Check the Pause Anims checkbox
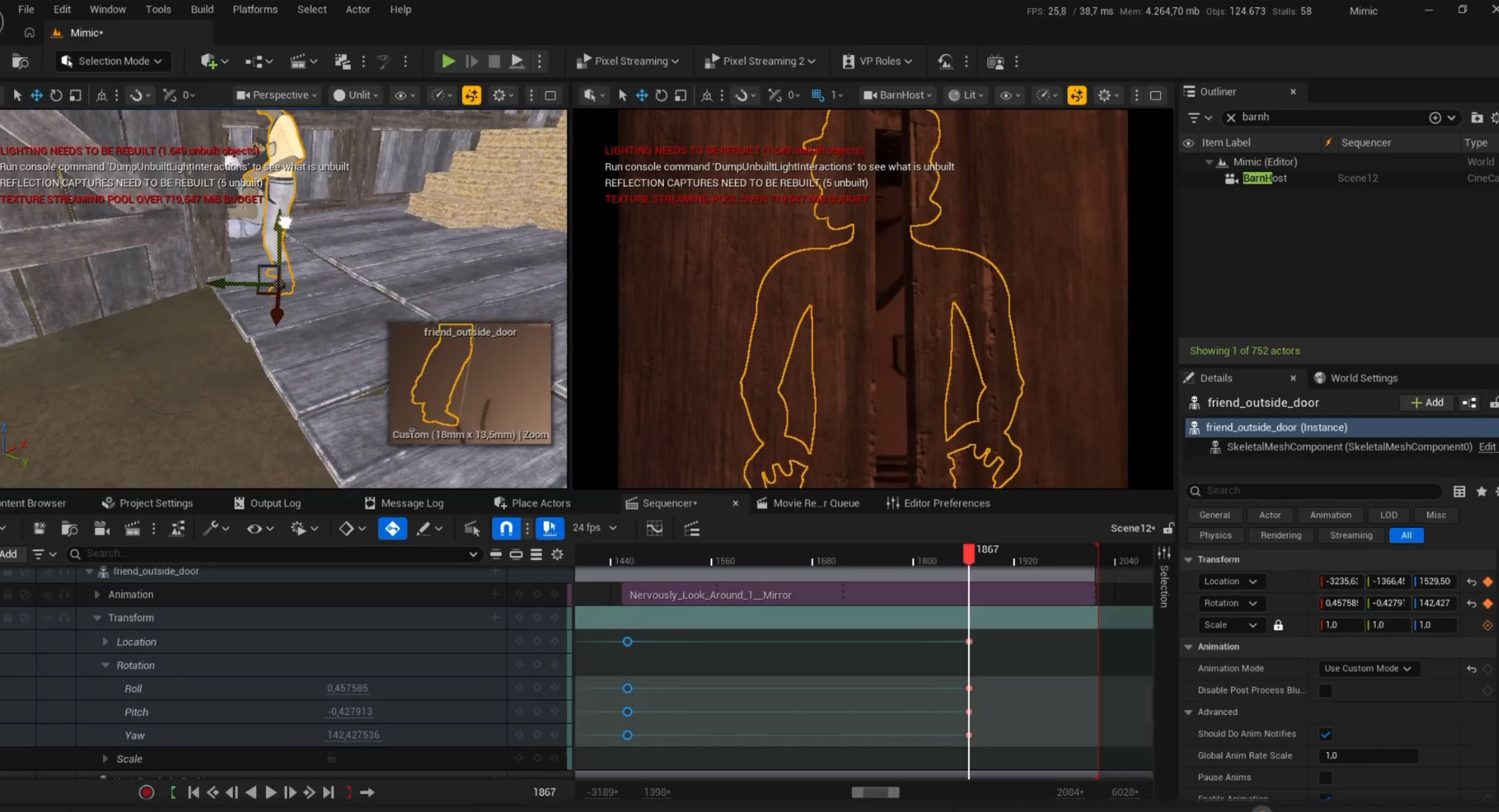1499x812 pixels. [1325, 777]
